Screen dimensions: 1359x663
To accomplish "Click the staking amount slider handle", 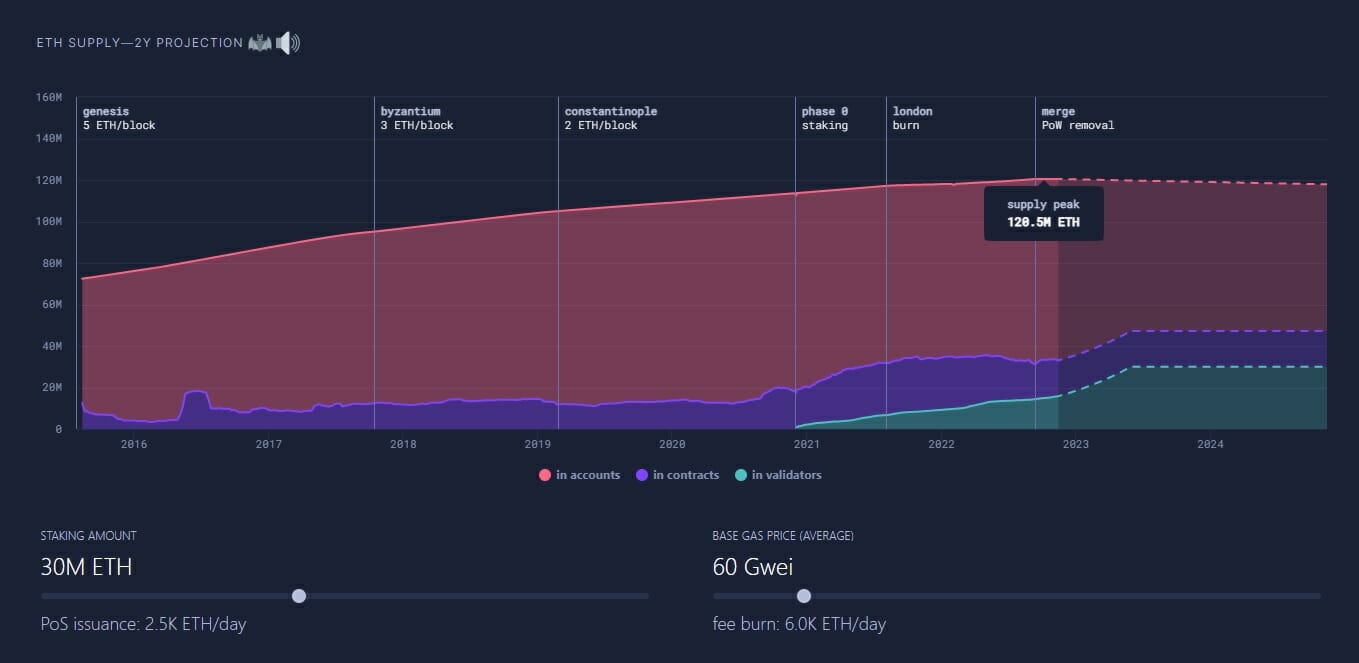I will [x=298, y=595].
